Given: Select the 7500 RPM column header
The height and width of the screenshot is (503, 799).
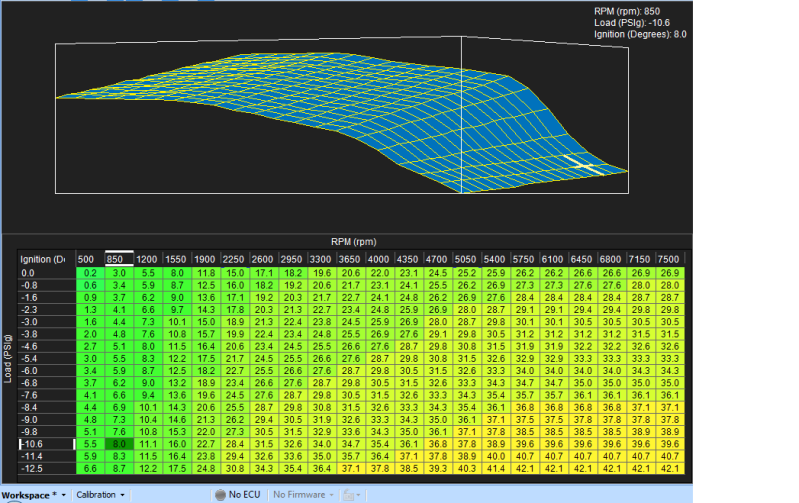Looking at the screenshot, I should (x=669, y=259).
